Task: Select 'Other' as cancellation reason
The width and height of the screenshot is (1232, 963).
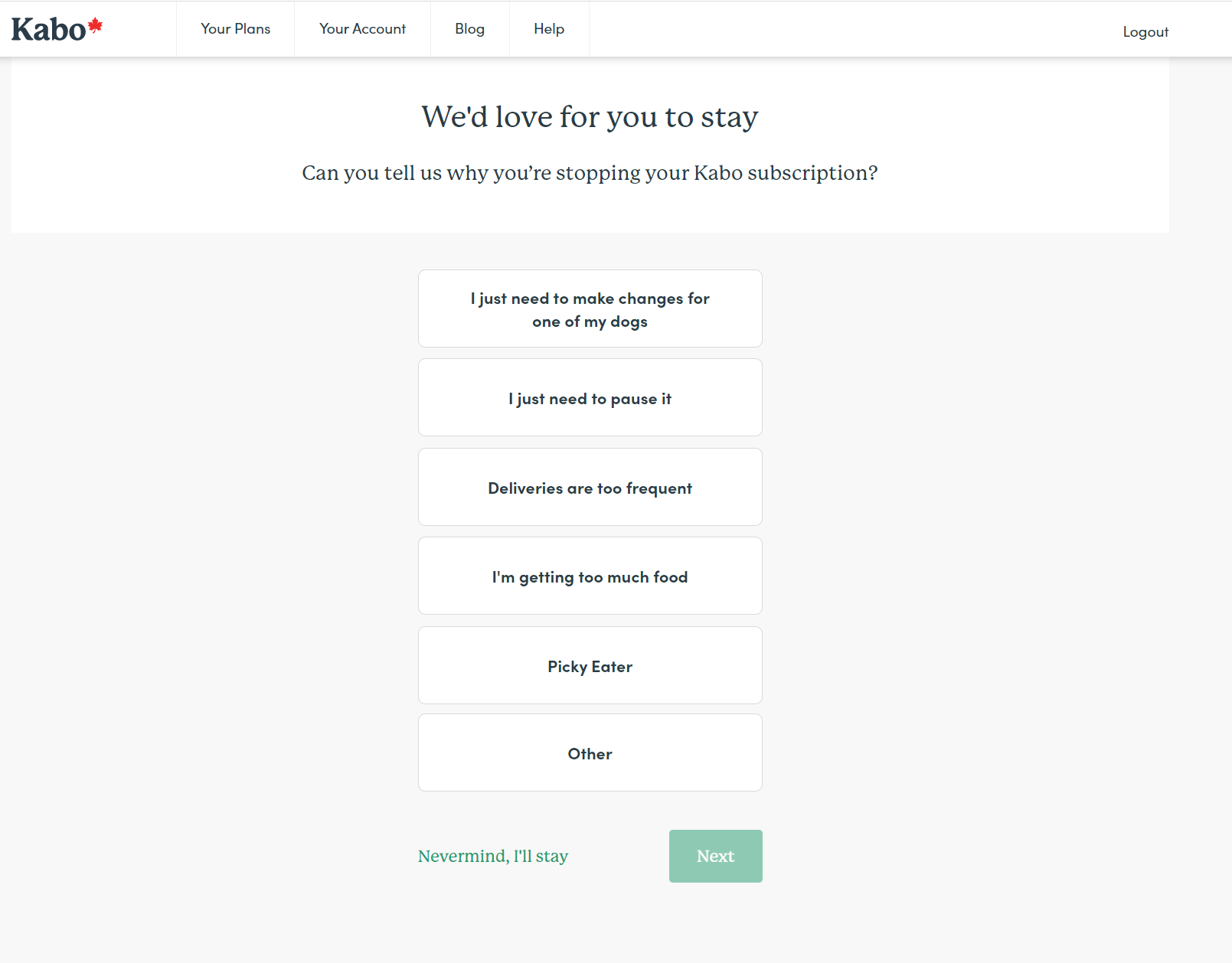Action: point(590,753)
